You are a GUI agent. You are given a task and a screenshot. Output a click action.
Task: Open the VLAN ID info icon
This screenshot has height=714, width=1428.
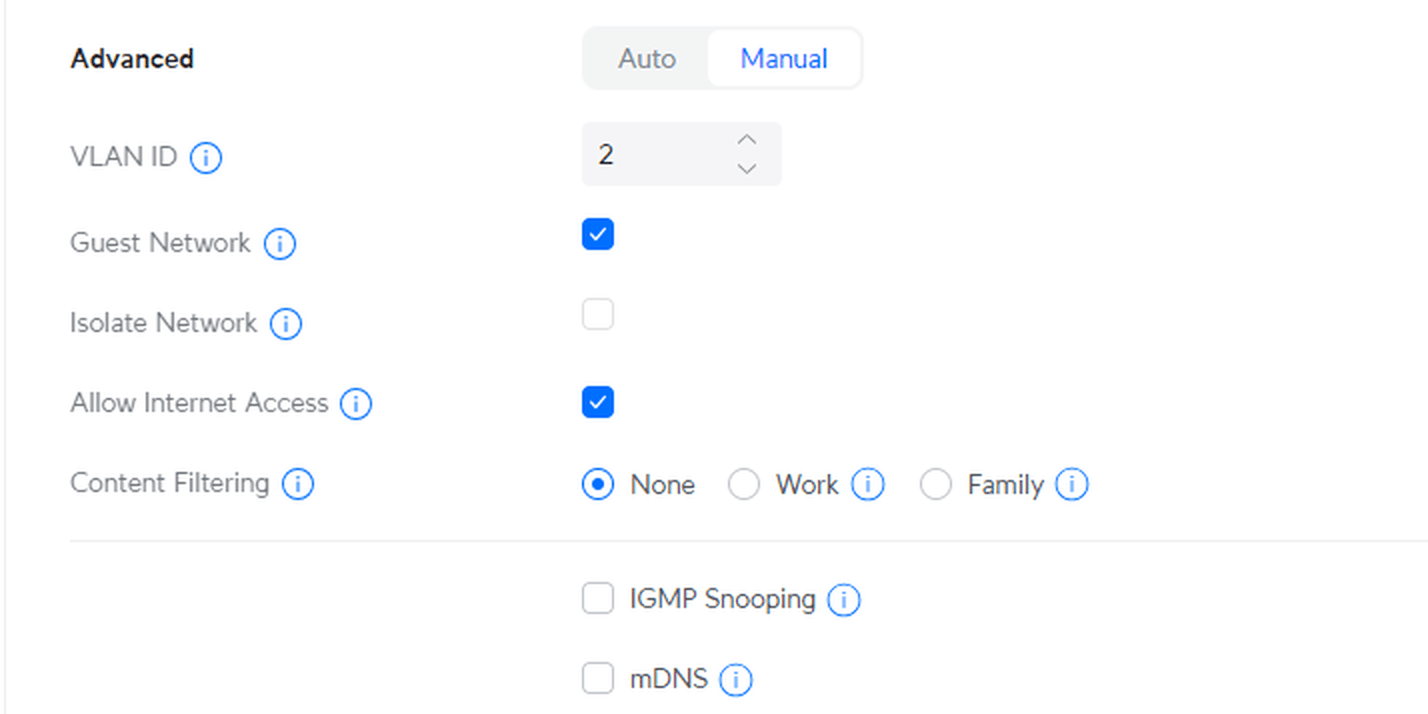[206, 158]
